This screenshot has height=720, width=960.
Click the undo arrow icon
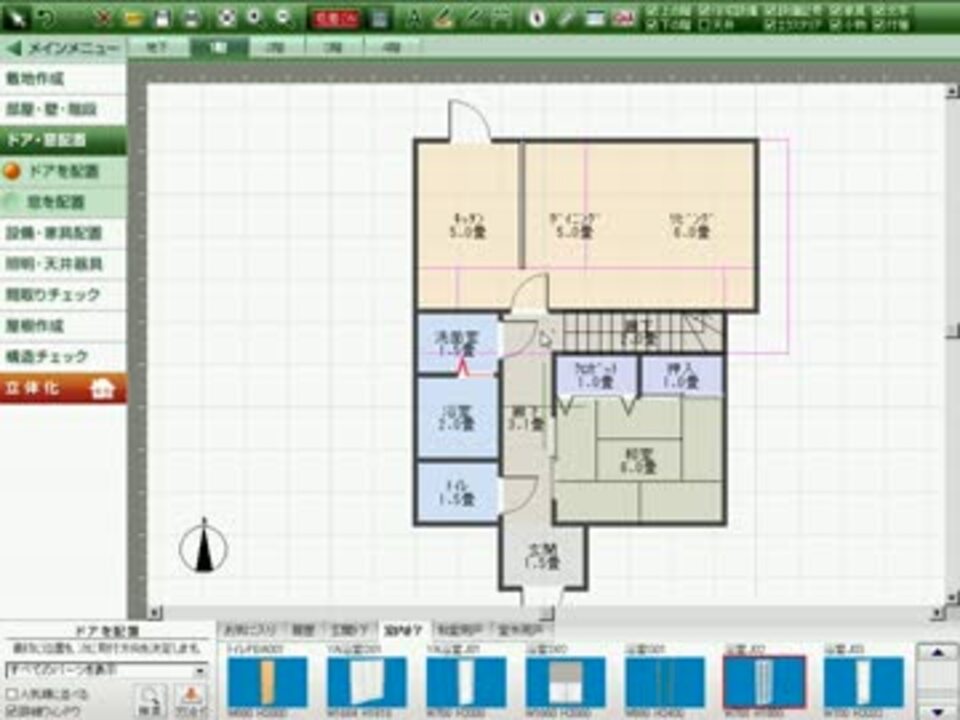[x=46, y=18]
